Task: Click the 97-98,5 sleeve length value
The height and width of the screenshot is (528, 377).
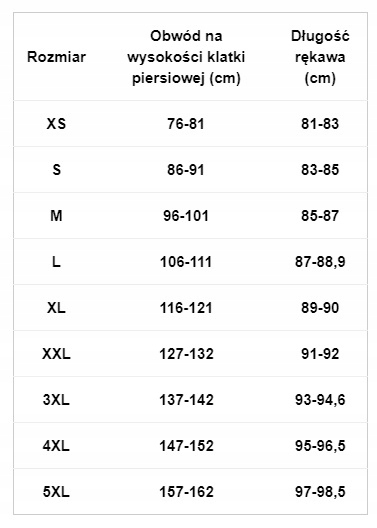Action: 320,492
